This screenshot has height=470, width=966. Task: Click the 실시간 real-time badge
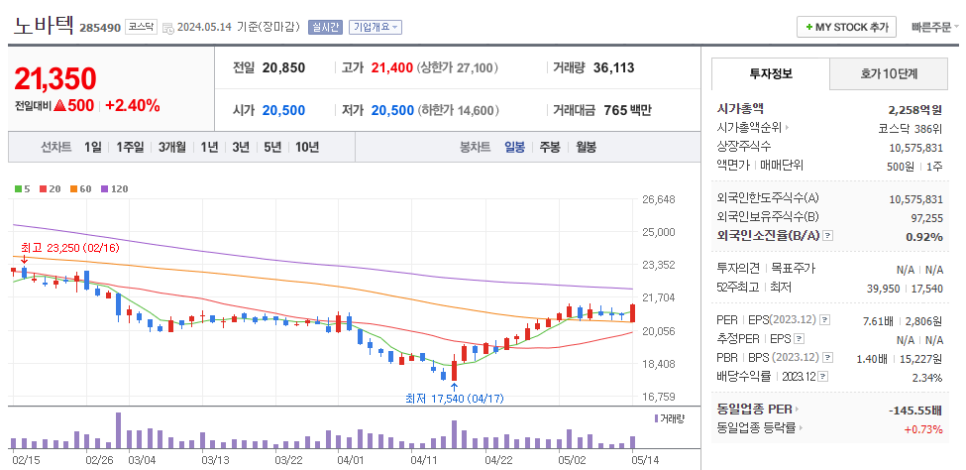pyautogui.click(x=325, y=27)
